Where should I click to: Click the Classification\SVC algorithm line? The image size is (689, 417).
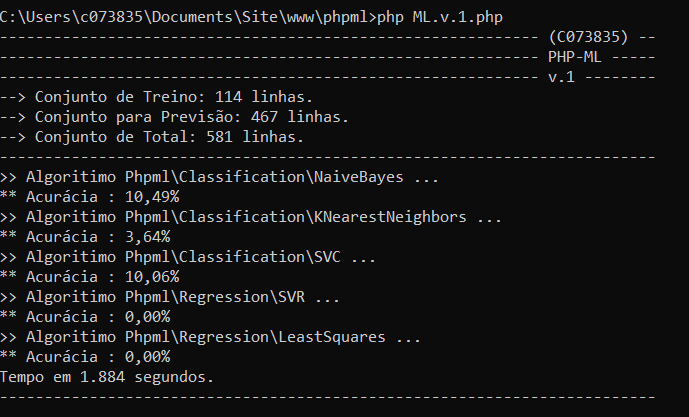pos(188,257)
